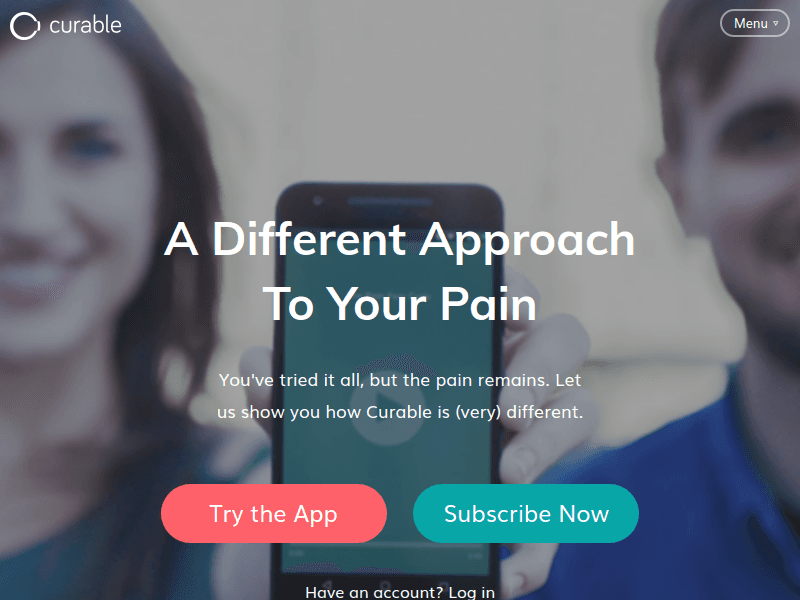
Task: Click the phone's earpiece speaker bar
Action: pos(390,202)
